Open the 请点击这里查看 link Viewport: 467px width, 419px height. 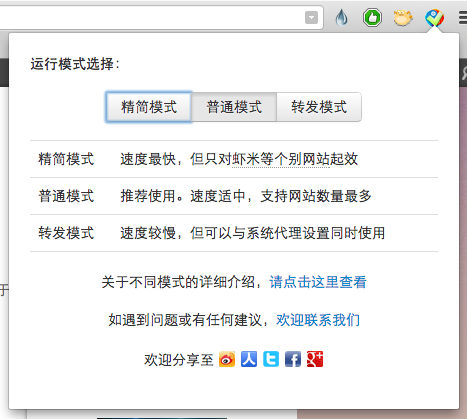click(318, 282)
